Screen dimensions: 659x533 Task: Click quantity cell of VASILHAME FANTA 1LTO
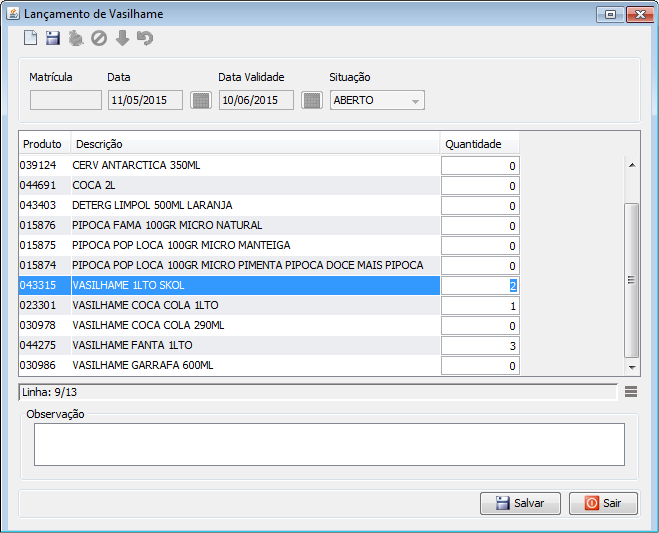pyautogui.click(x=480, y=346)
